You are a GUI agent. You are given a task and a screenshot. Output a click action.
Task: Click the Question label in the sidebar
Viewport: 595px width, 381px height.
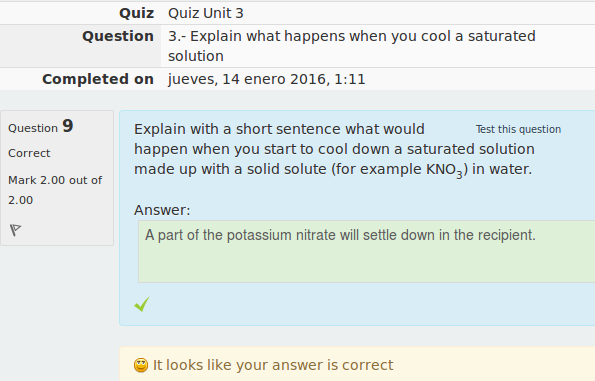coord(33,129)
